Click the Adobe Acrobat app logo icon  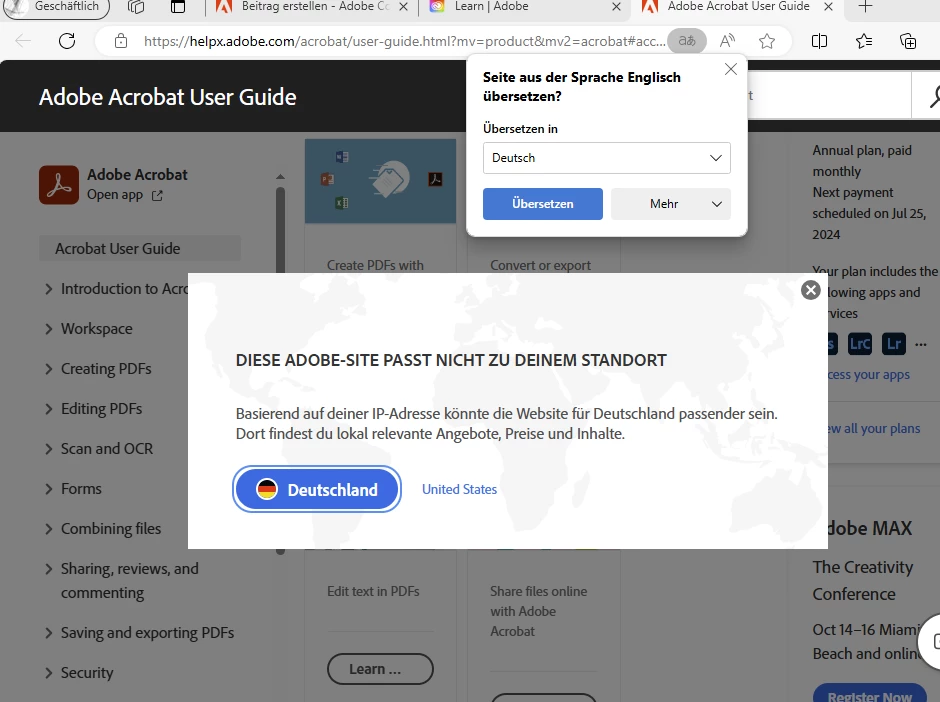59,185
